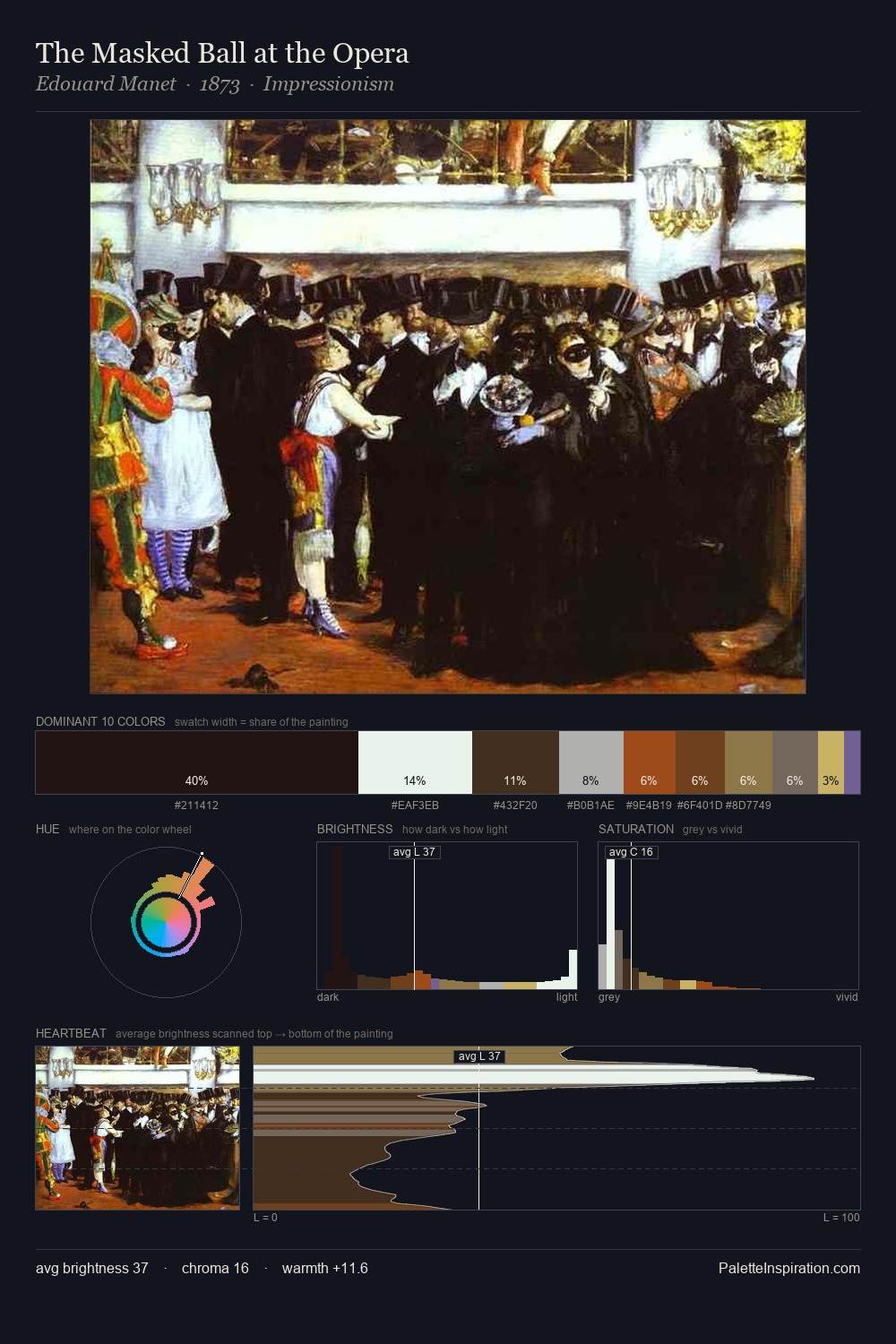
Task: Click the SATURATION section heading
Action: [636, 829]
